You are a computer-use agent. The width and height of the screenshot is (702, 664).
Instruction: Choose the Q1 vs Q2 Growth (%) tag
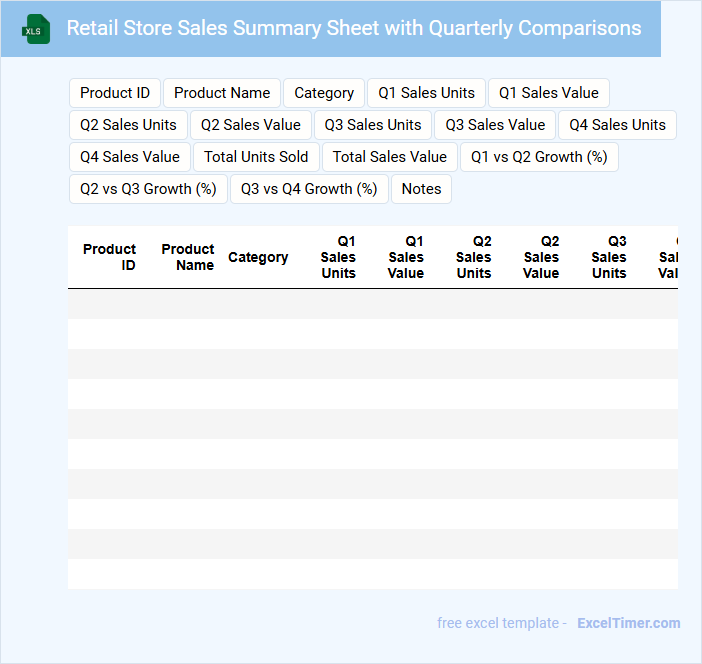point(539,157)
